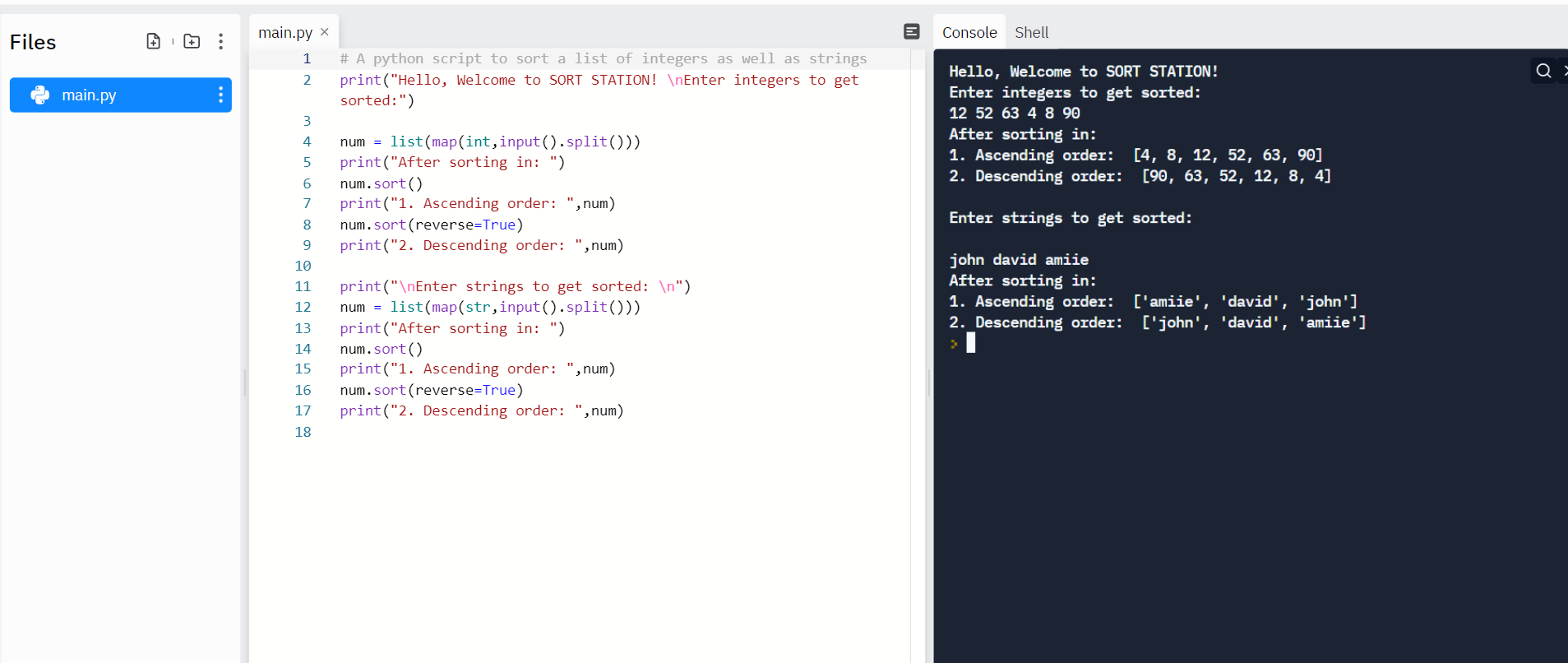Click "num.sort(reverse=True)" on line 8
Screen dimensions: 1568x663
click(432, 225)
